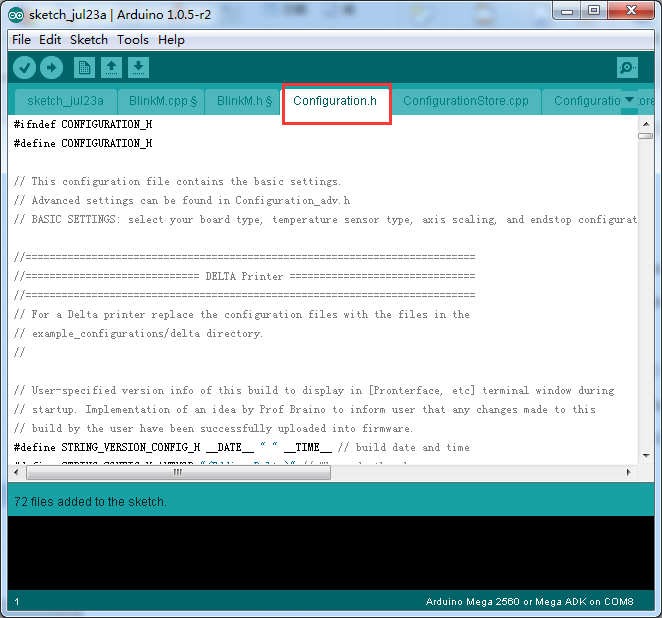Switch to the sketch_jul23a tab

tap(65, 101)
